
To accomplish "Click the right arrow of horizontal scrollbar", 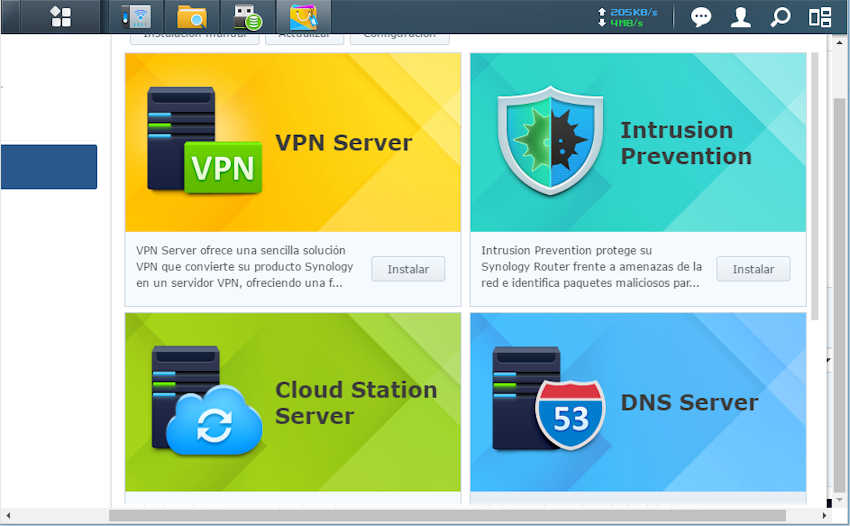I will (824, 515).
